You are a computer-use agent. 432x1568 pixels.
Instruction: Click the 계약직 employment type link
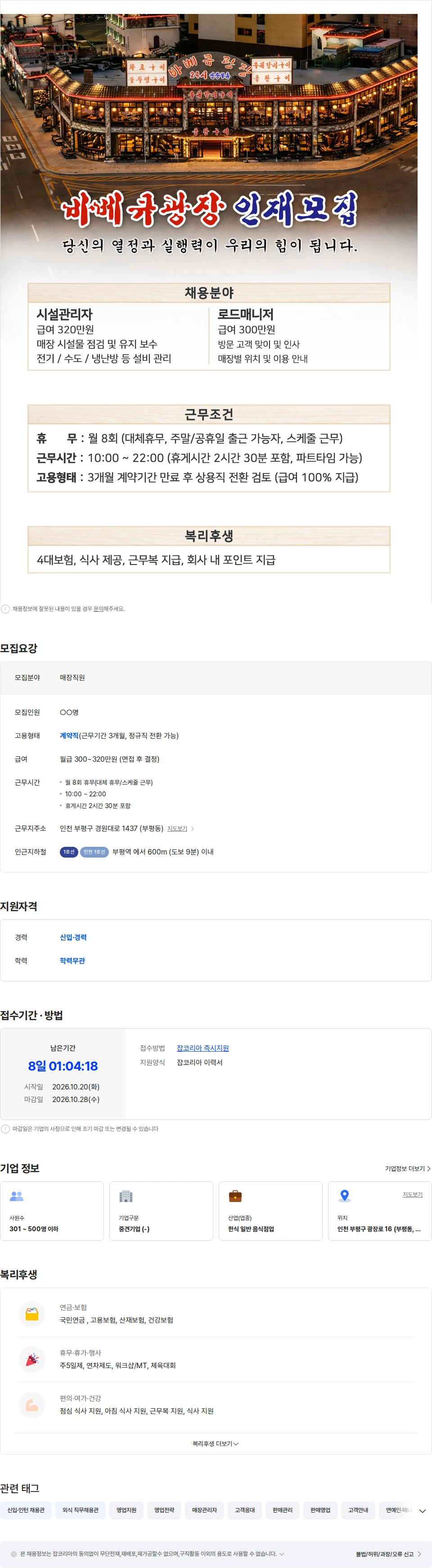[x=69, y=735]
